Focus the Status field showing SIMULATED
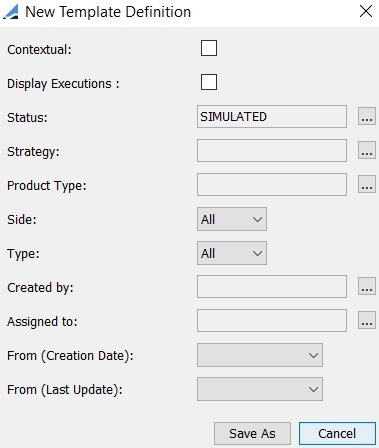Screen dimensions: 379x448 (272, 116)
